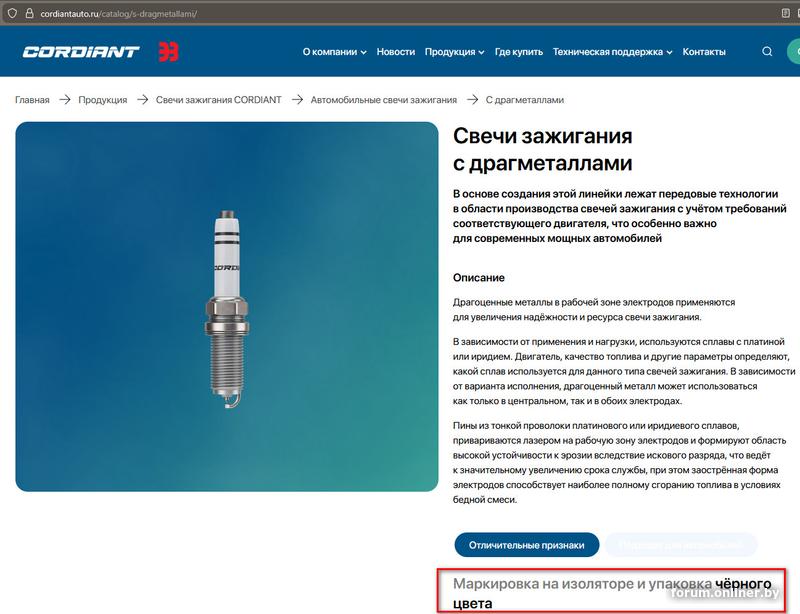The width and height of the screenshot is (800, 614).
Task: Open Свечи зажигания CORDIANT breadcrumb link
Action: 218,100
